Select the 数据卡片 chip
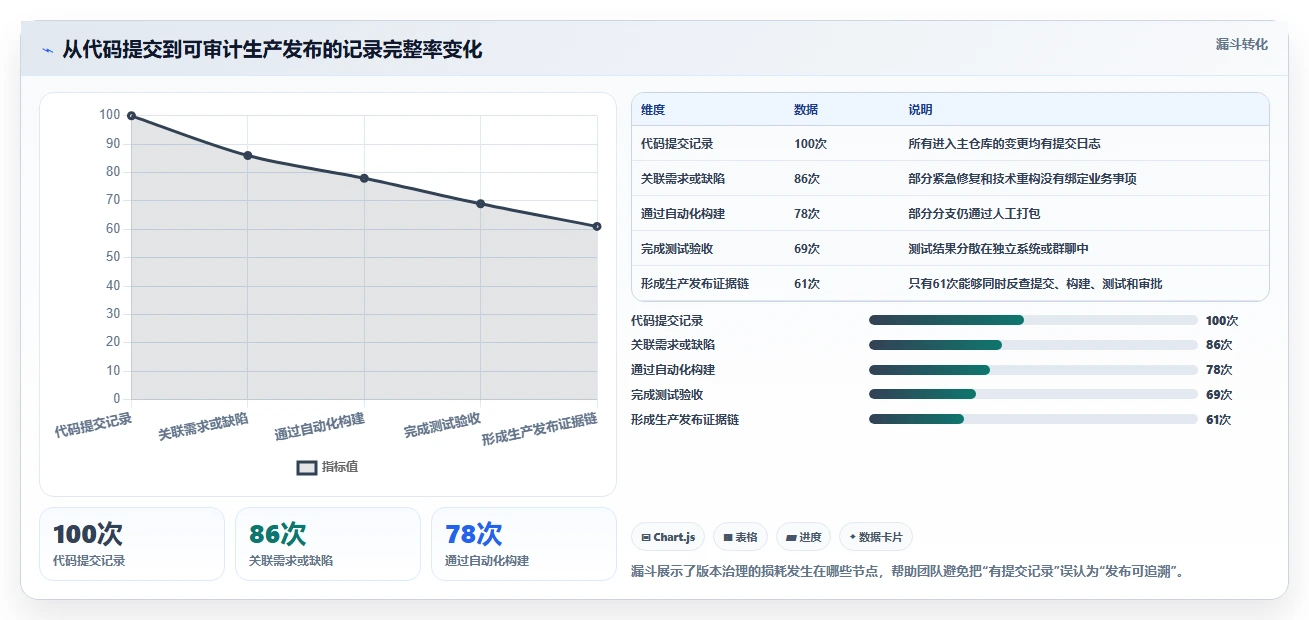Viewport: 1309px width, 620px height. (876, 537)
